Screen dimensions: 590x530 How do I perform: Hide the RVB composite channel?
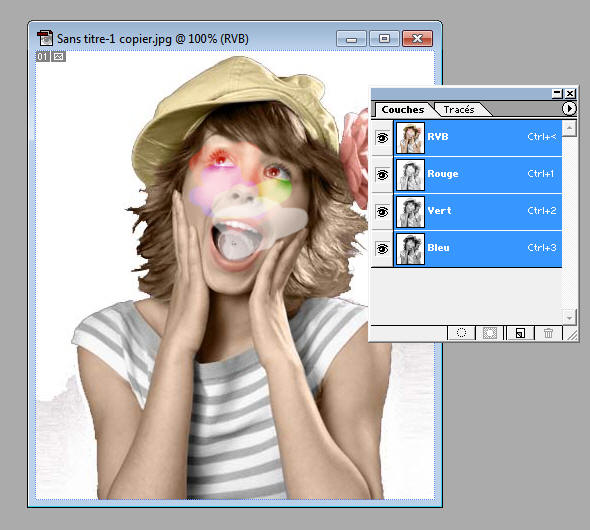click(382, 138)
